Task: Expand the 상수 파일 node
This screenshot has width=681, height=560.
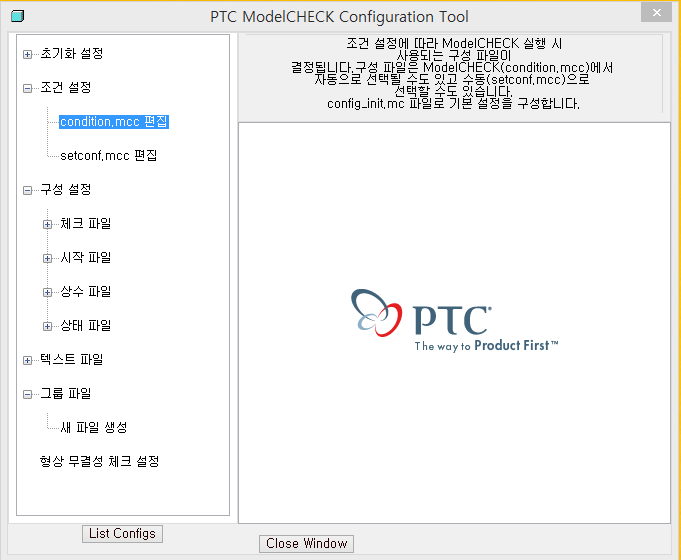Action: (x=47, y=292)
